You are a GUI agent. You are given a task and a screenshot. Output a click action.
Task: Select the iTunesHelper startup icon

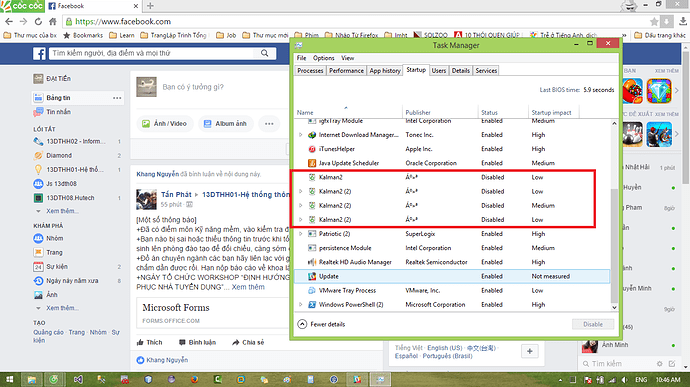(312, 149)
